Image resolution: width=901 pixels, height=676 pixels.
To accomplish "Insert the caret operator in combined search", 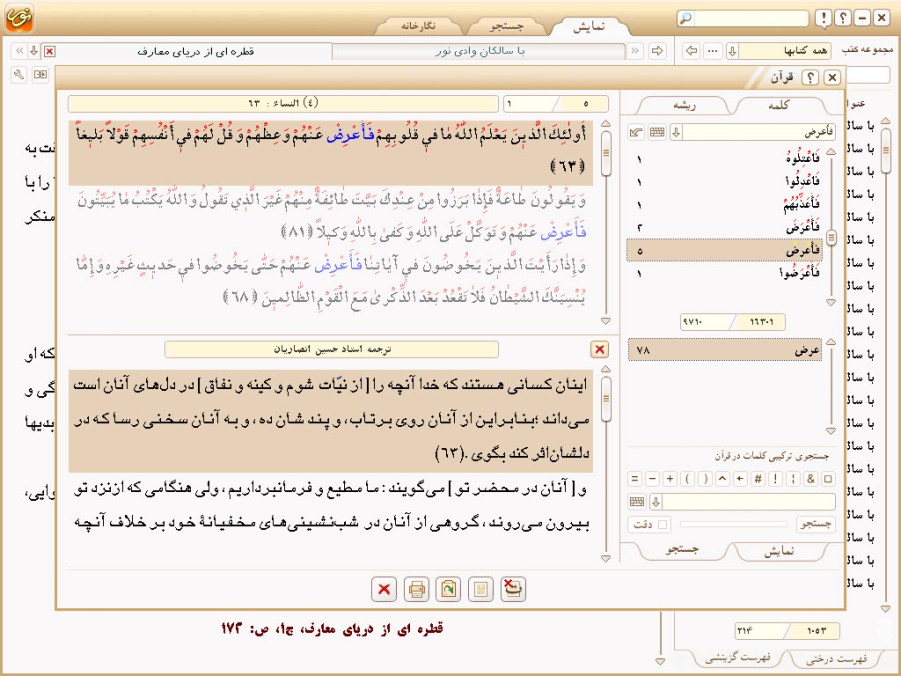I will [723, 478].
